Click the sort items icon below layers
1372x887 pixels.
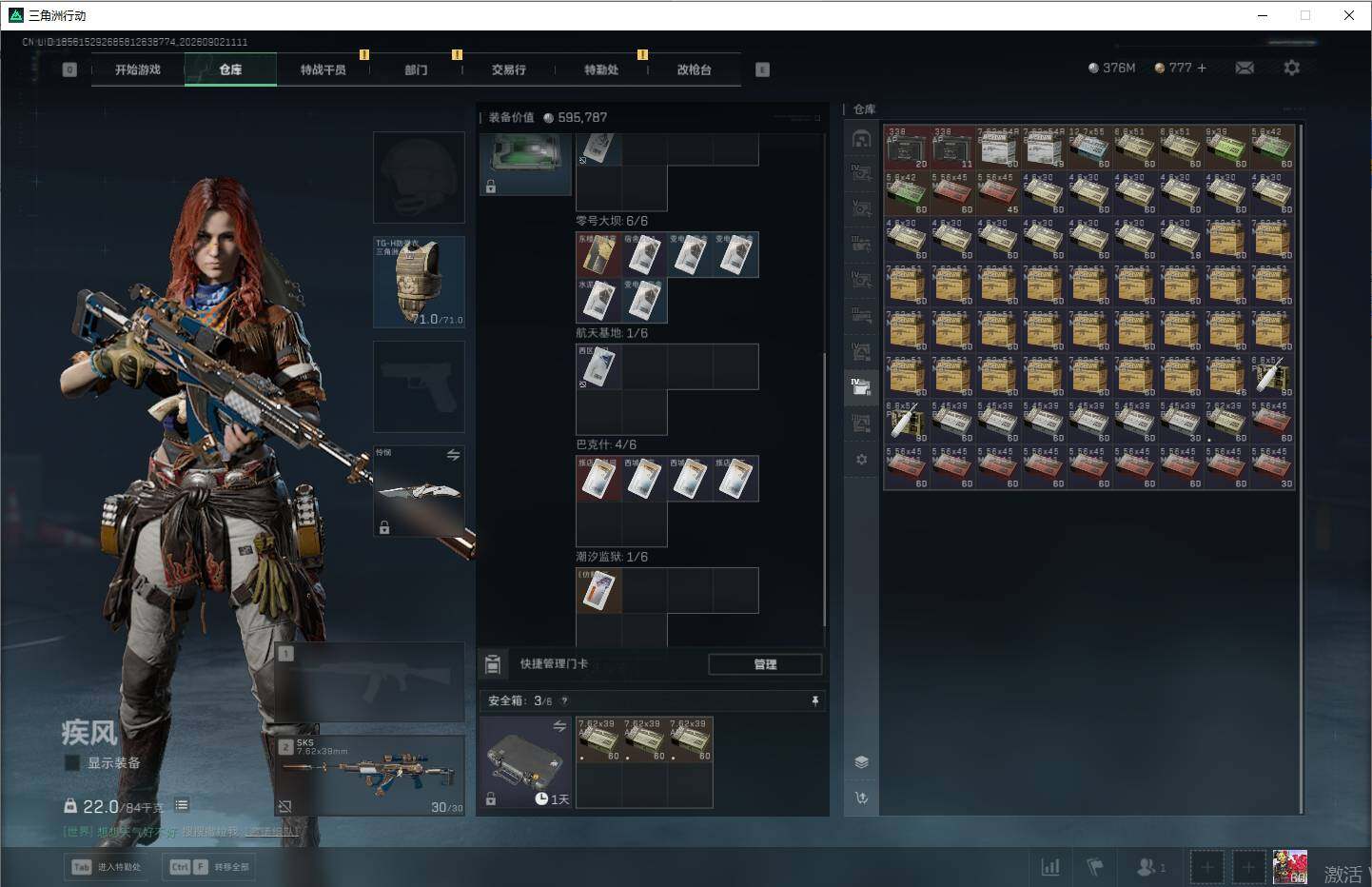click(861, 798)
